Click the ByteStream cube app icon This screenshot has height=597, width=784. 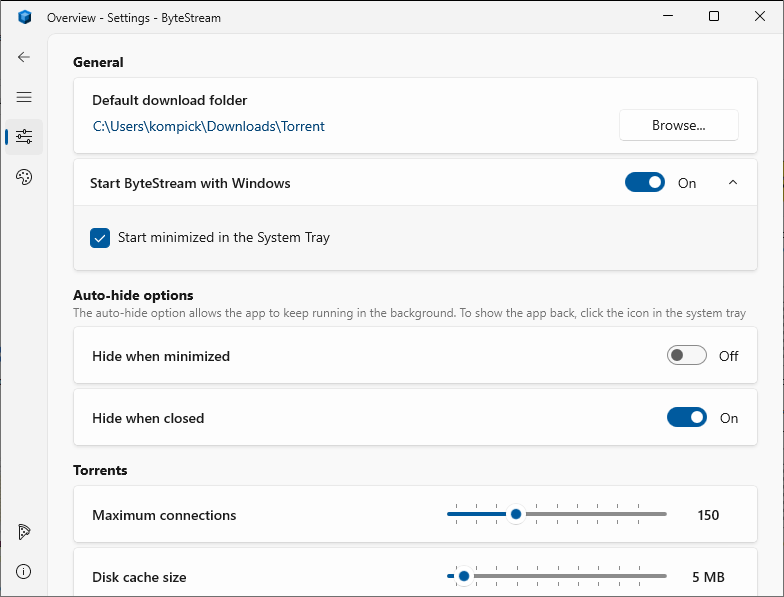coord(24,17)
